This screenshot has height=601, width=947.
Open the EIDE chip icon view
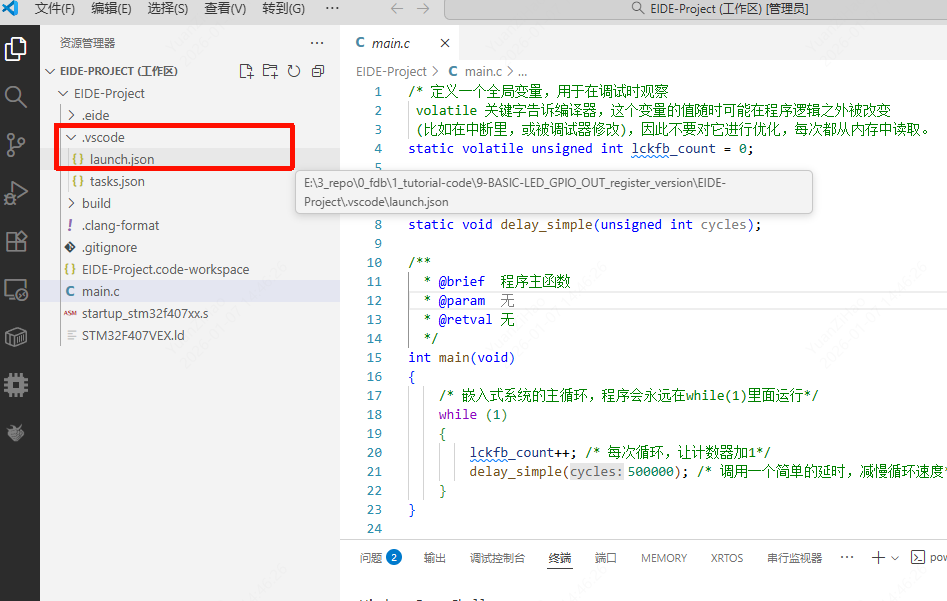(16, 384)
